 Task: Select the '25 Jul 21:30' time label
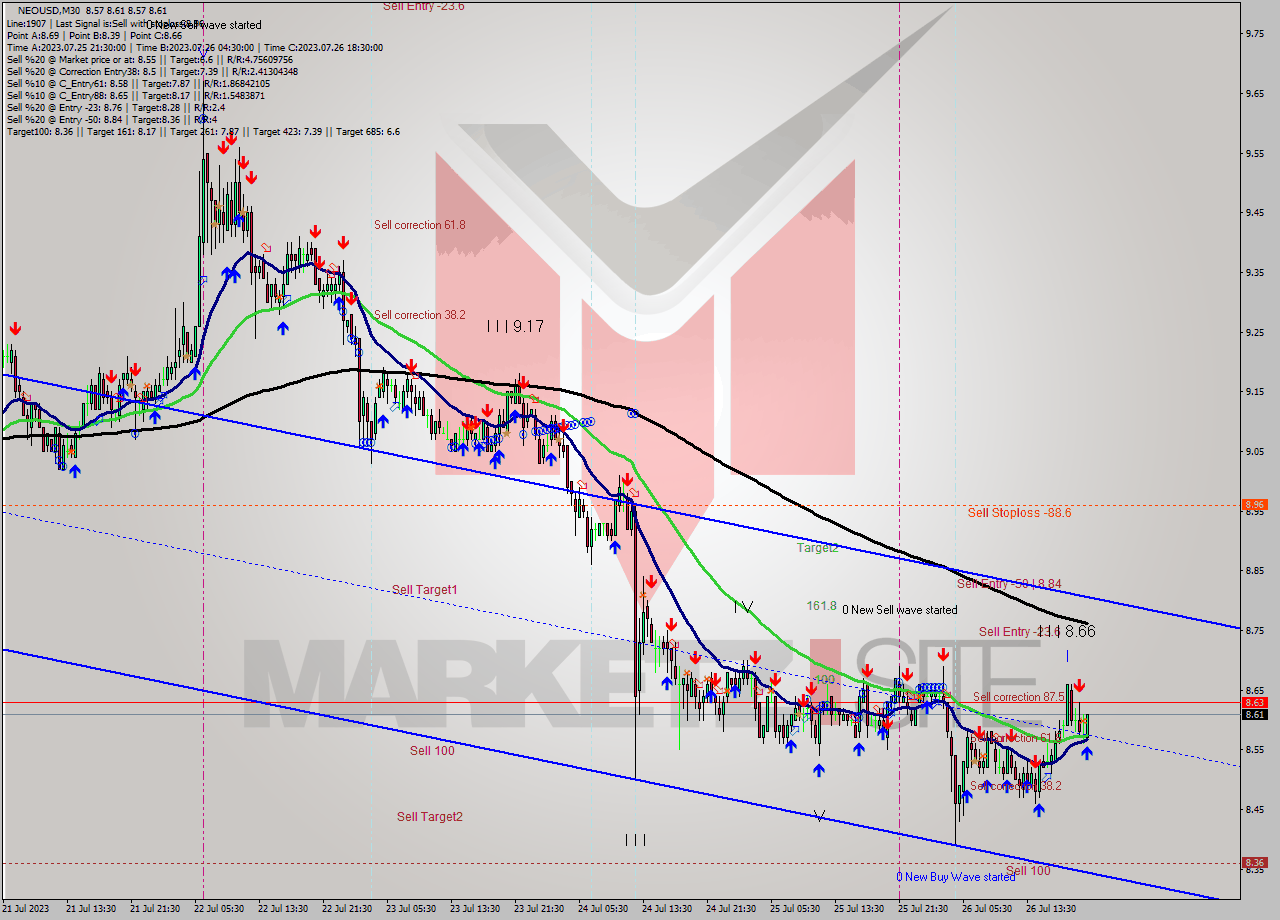pyautogui.click(x=924, y=909)
